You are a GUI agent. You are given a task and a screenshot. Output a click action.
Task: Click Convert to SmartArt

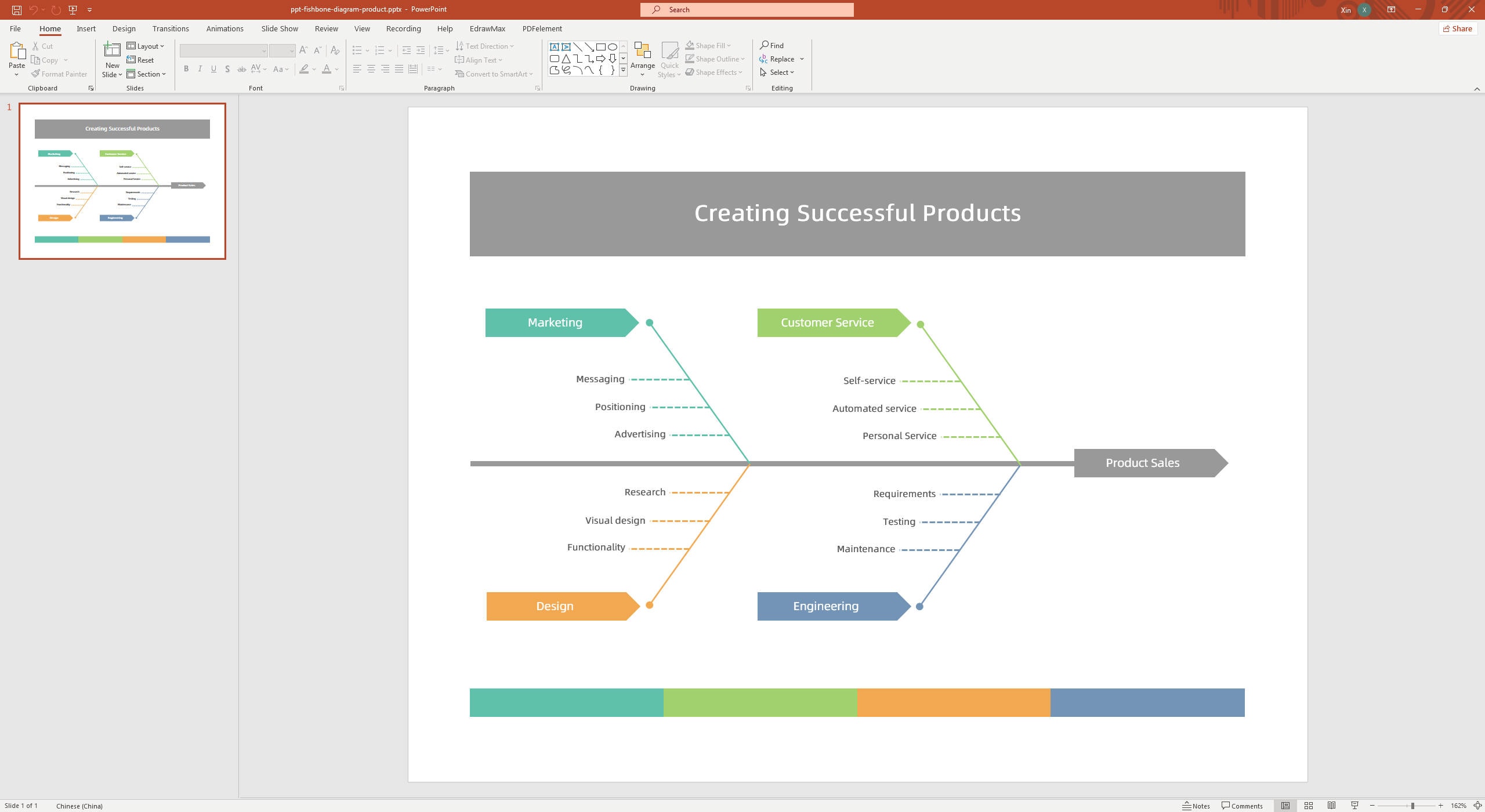[x=494, y=74]
